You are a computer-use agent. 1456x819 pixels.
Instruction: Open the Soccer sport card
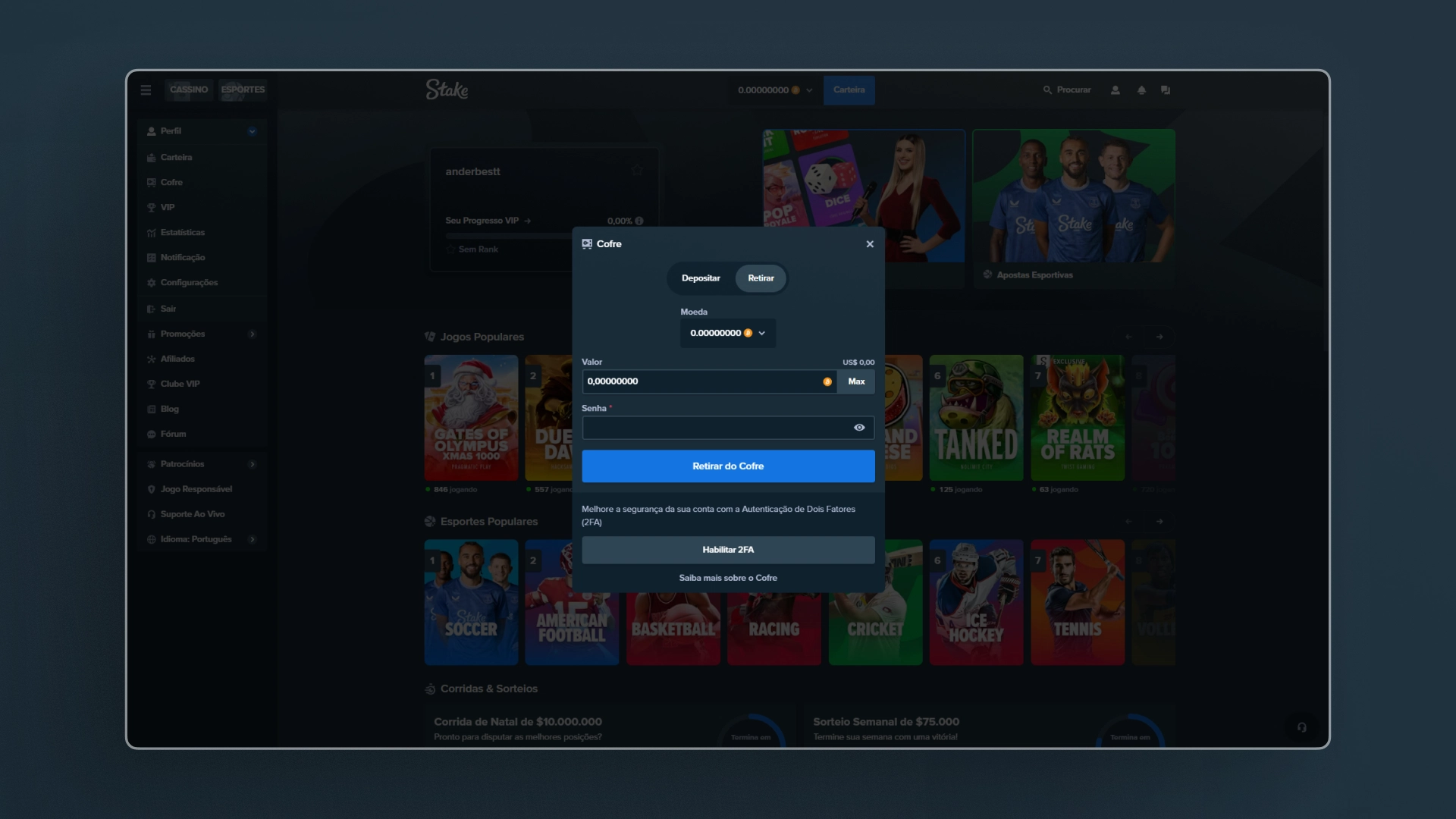(x=471, y=602)
